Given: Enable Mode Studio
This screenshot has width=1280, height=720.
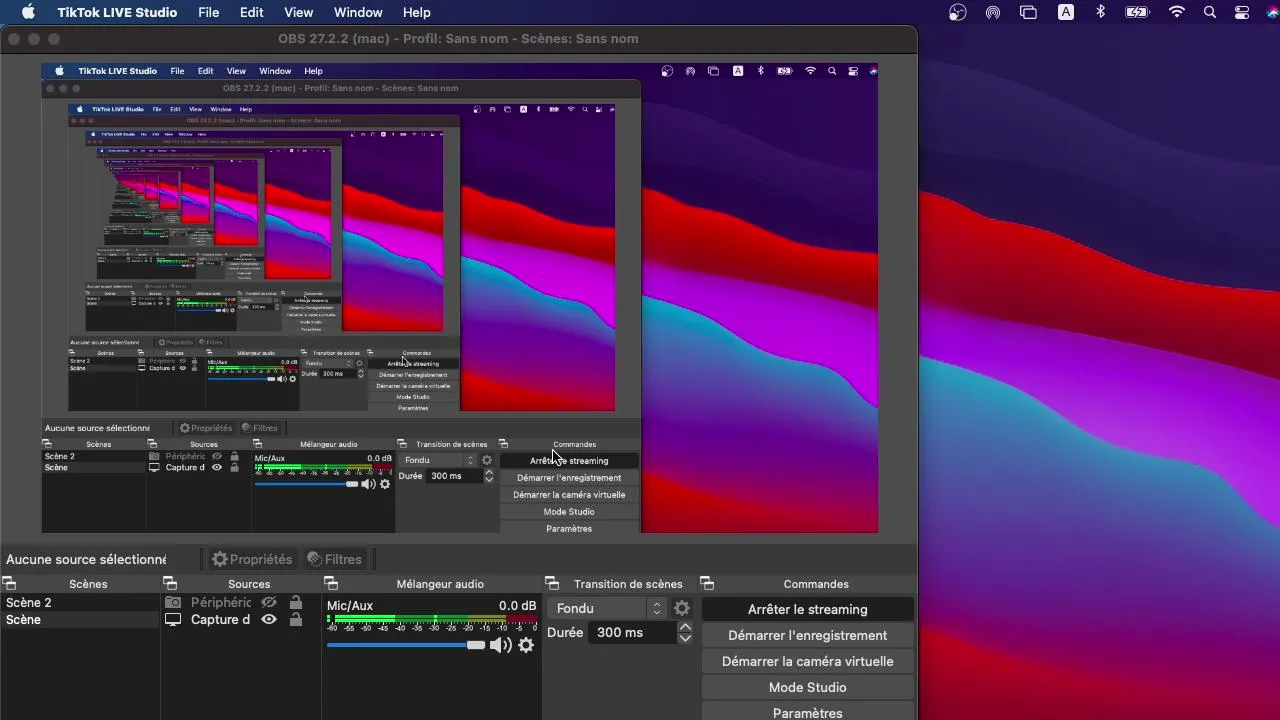Looking at the screenshot, I should tap(808, 687).
